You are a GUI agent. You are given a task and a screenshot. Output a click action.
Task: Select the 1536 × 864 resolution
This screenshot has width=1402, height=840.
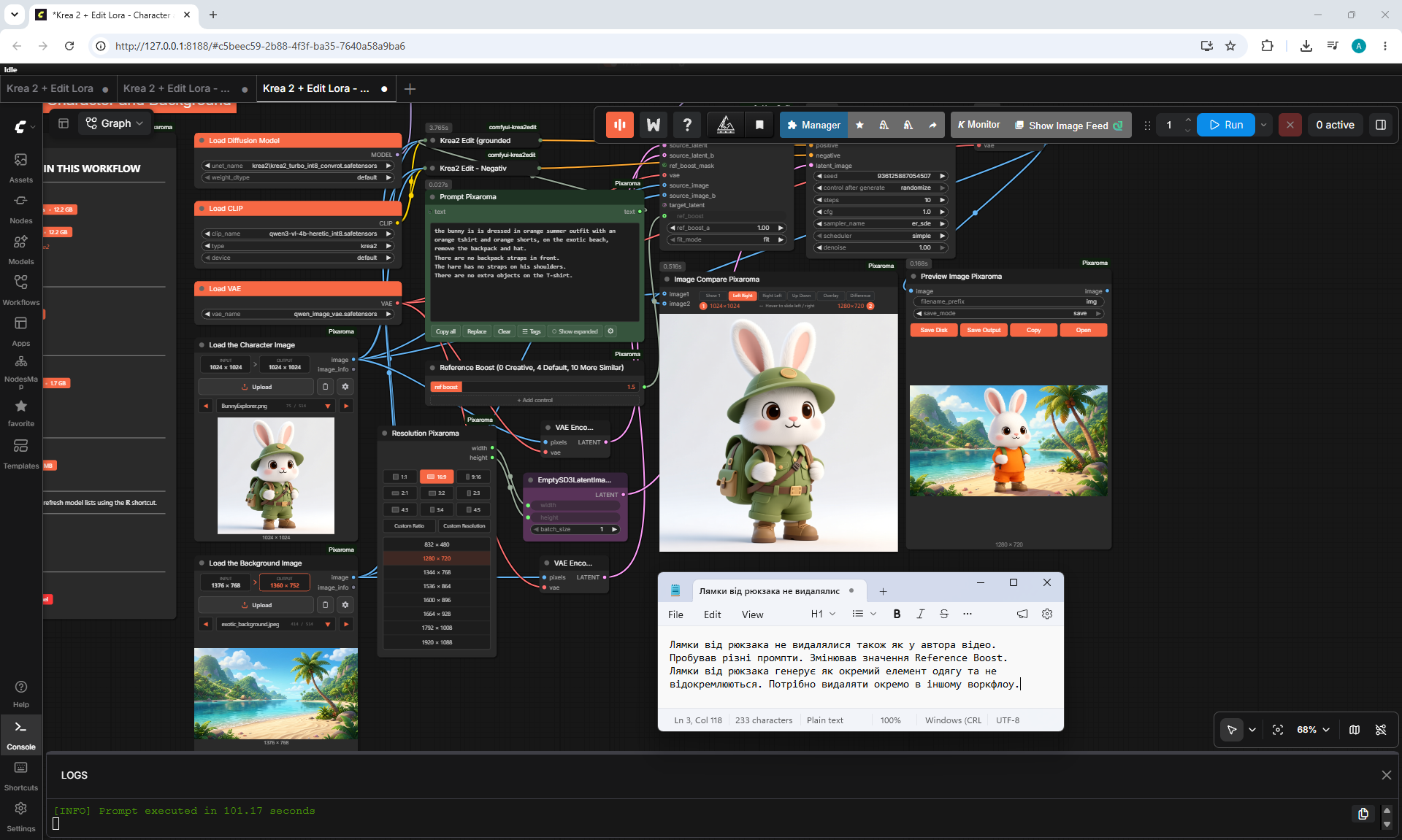(437, 586)
